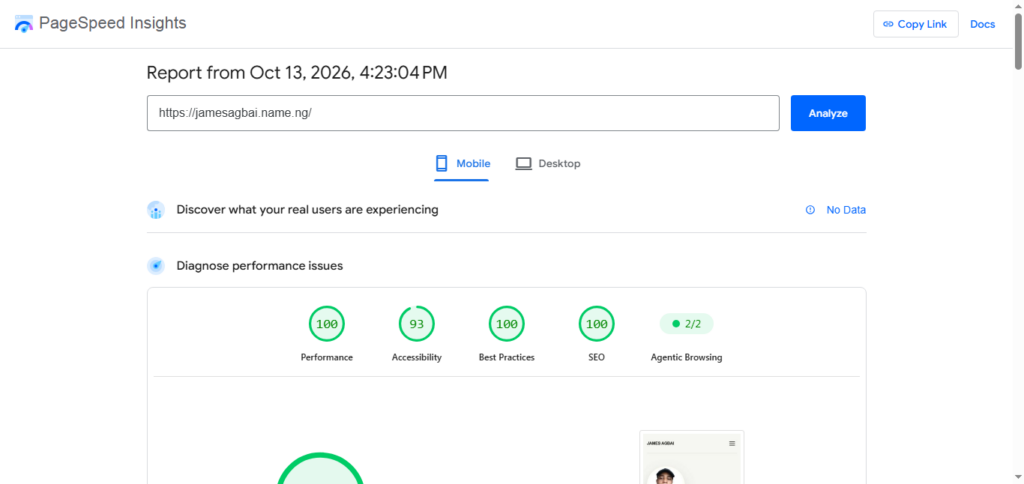Click the URL input field
1024x484 pixels.
[x=463, y=113]
